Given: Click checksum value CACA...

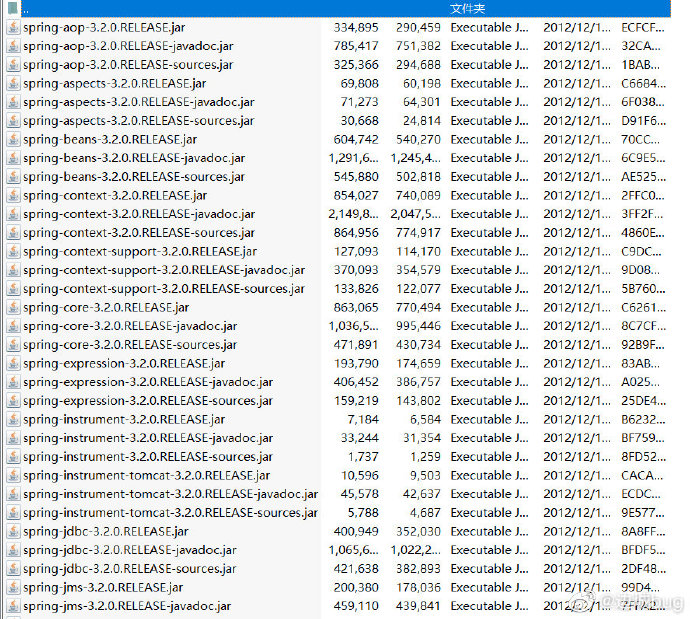Looking at the screenshot, I should [642, 476].
